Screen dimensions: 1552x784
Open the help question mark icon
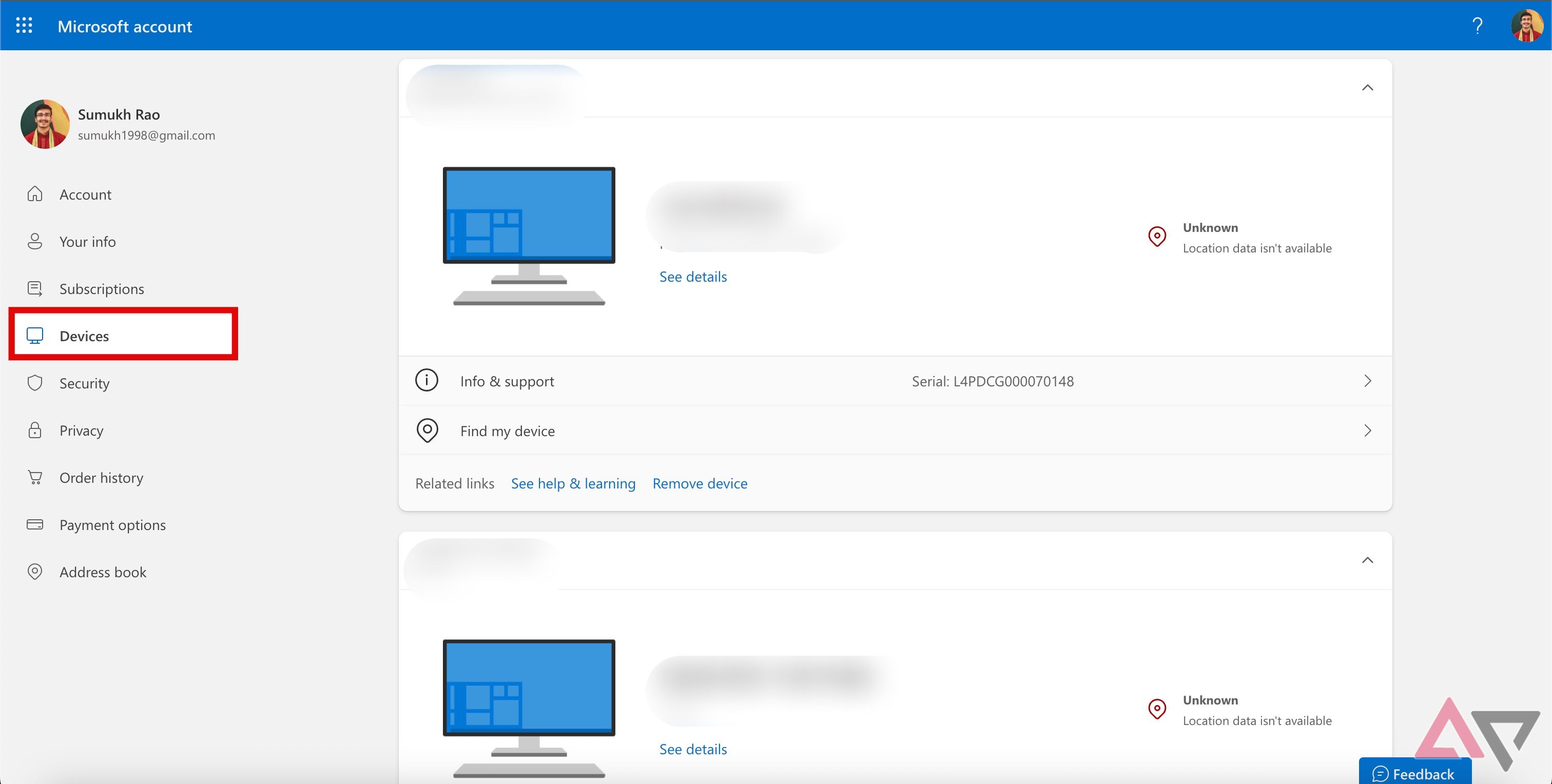click(1477, 26)
